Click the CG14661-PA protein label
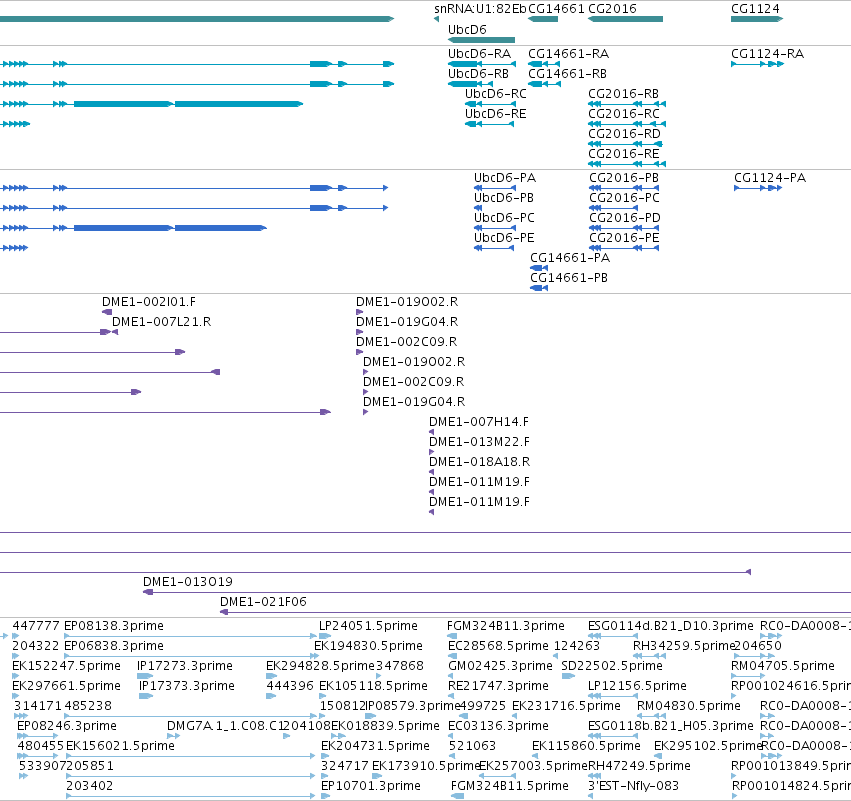The image size is (851, 801). (x=570, y=258)
